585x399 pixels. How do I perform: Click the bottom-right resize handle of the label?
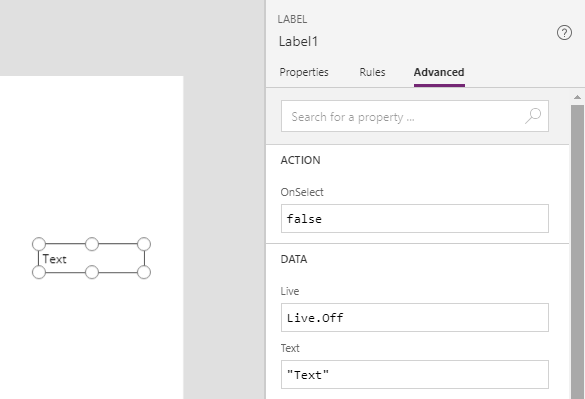click(144, 272)
